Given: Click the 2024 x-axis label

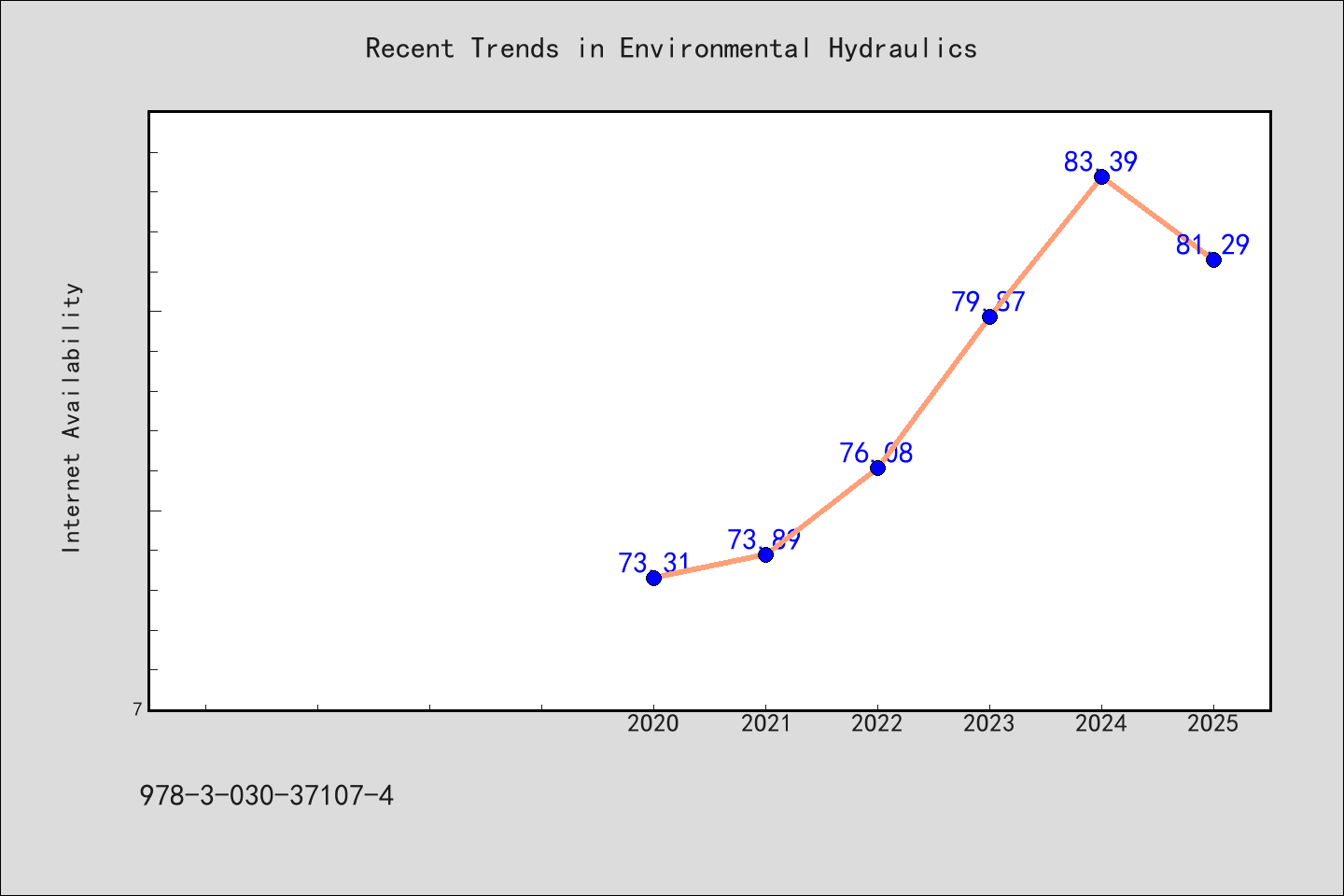Looking at the screenshot, I should [1101, 723].
